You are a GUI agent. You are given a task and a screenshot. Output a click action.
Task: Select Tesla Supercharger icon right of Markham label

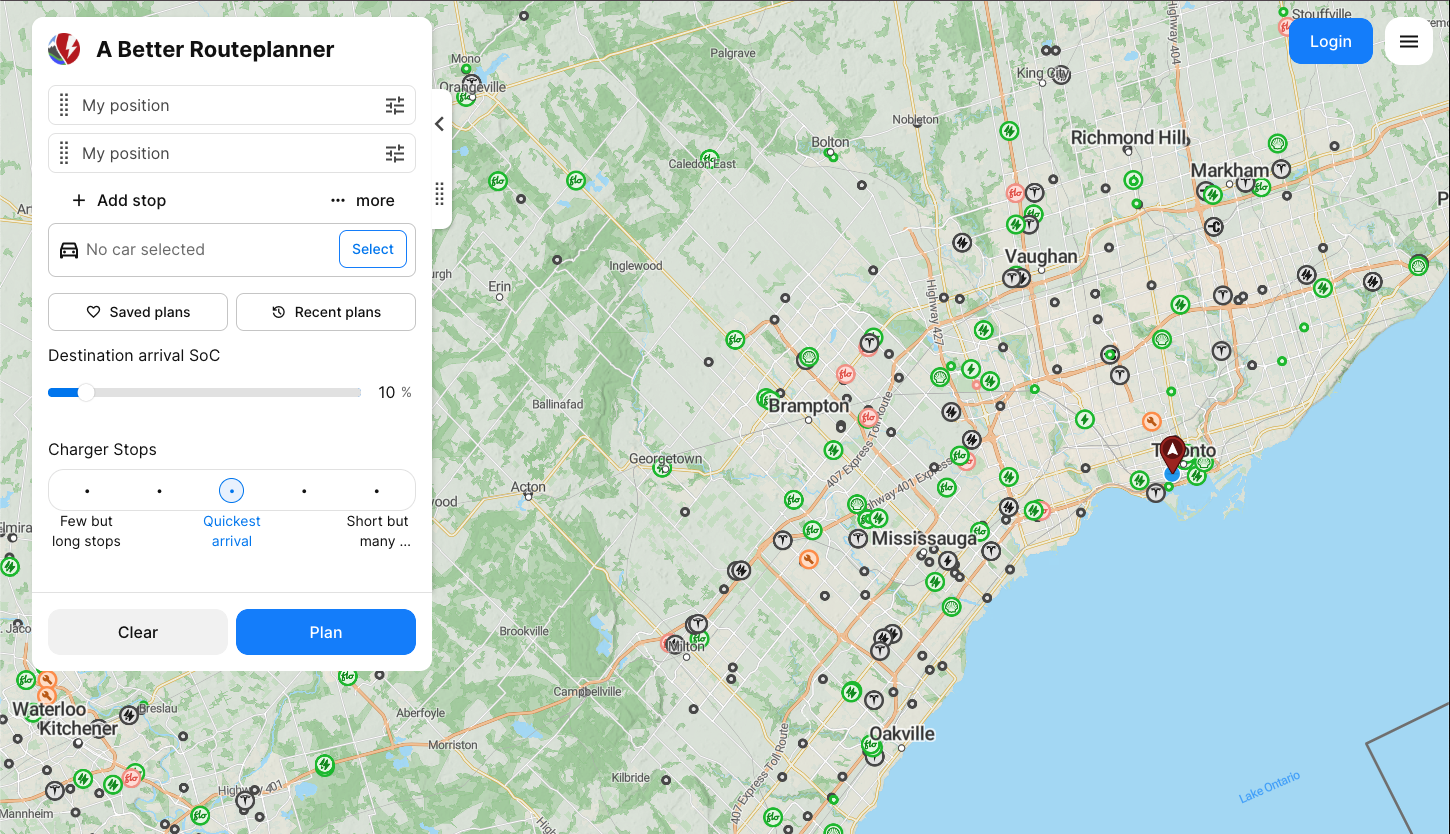[1281, 169]
